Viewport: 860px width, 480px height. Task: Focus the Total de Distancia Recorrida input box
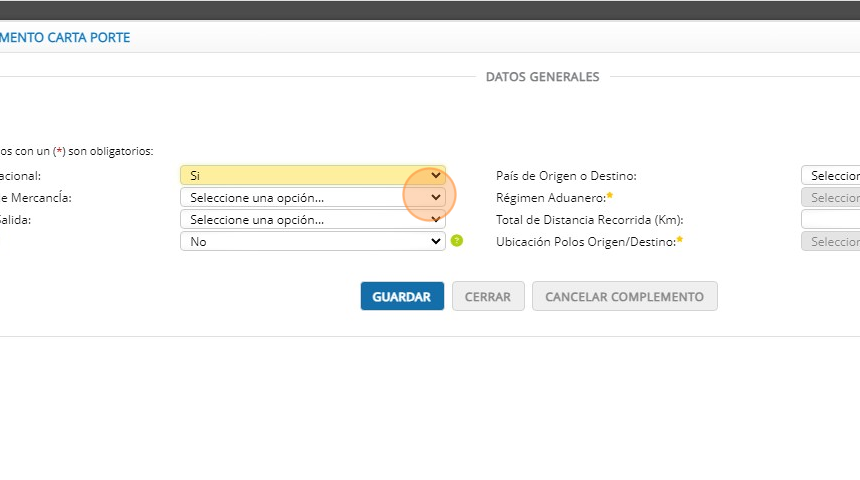pyautogui.click(x=831, y=219)
